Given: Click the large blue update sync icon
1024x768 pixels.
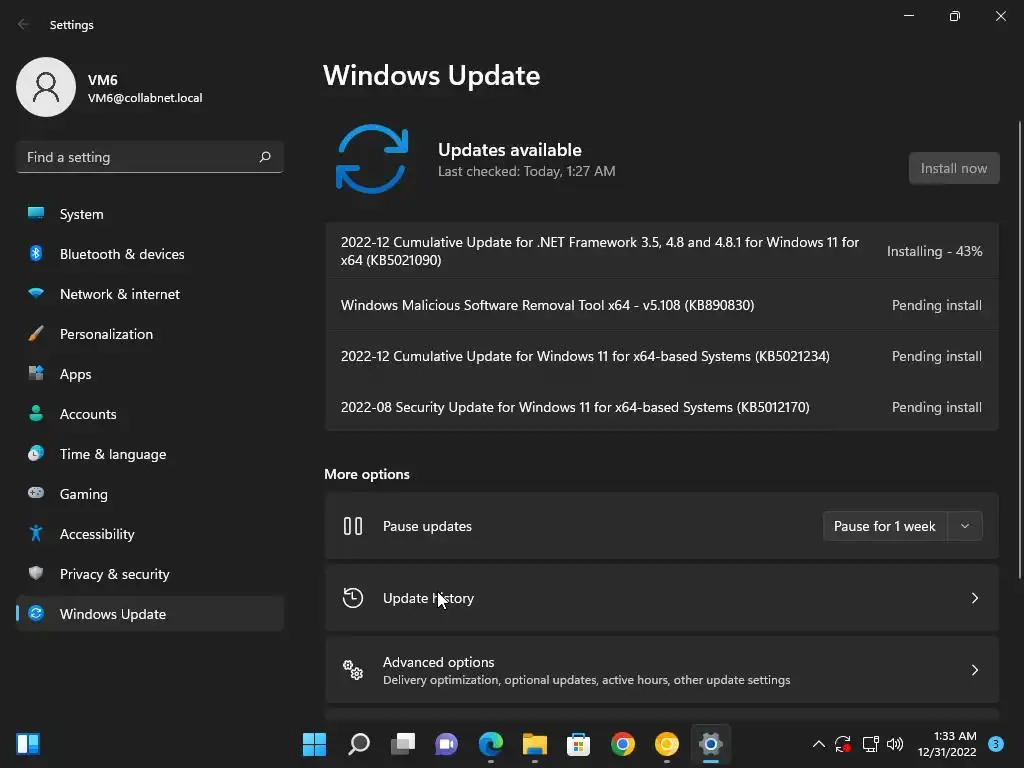Looking at the screenshot, I should point(372,159).
